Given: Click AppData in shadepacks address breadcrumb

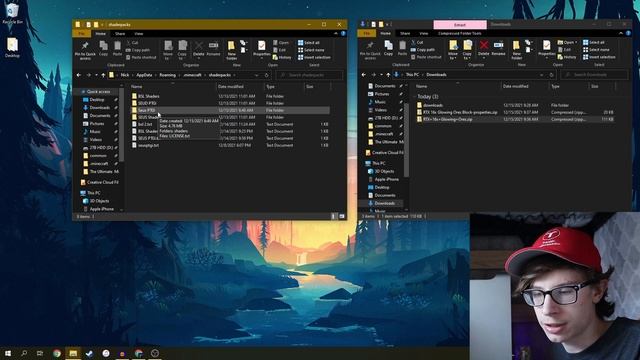Looking at the screenshot, I should tap(144, 75).
